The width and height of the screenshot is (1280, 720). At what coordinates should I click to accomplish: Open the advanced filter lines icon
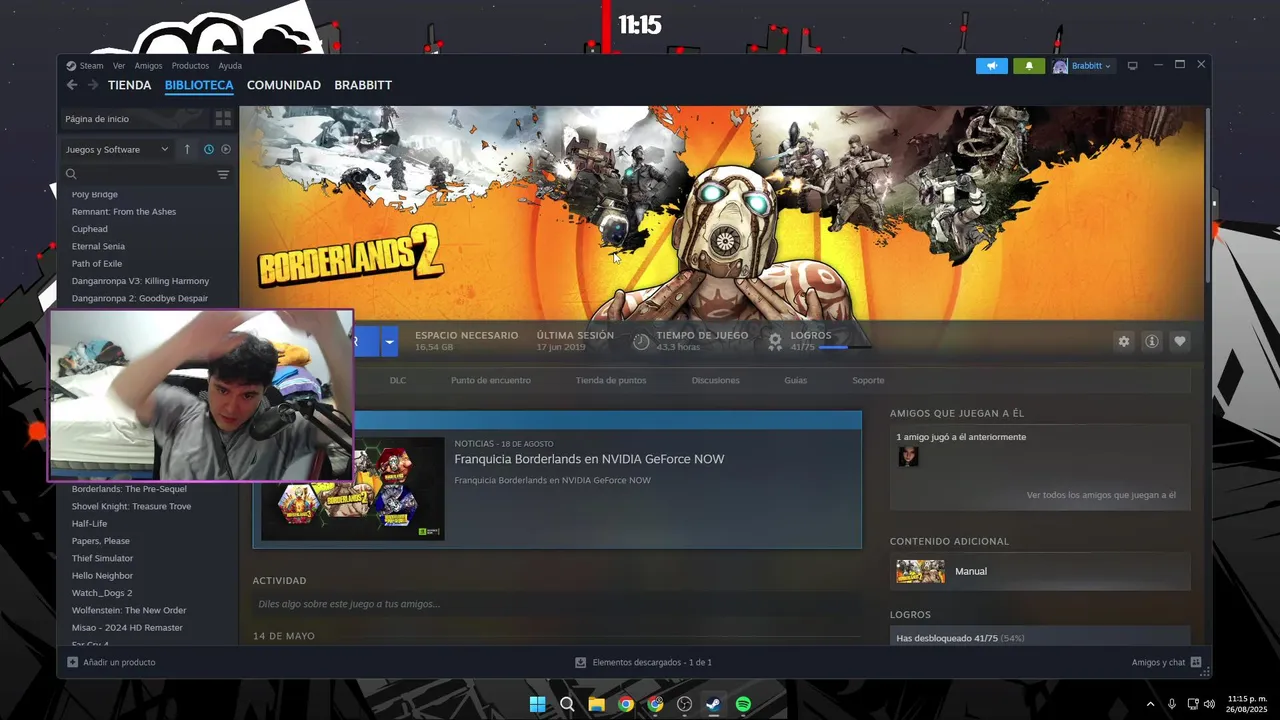(223, 174)
